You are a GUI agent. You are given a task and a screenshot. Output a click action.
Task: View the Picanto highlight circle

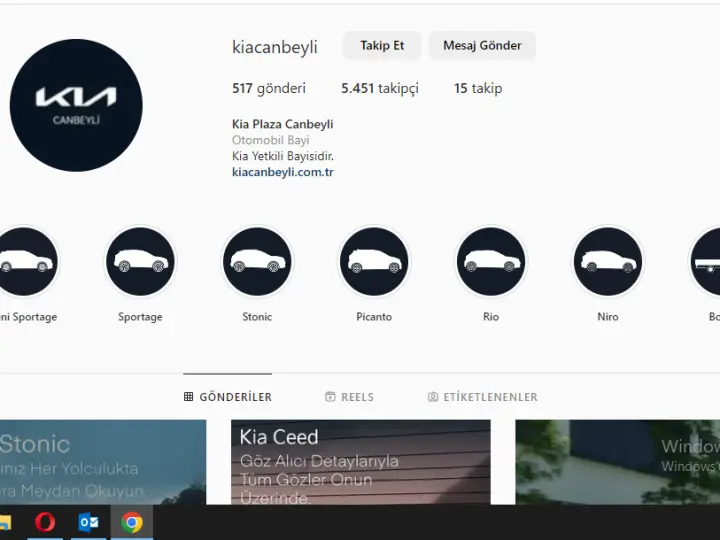tap(374, 262)
